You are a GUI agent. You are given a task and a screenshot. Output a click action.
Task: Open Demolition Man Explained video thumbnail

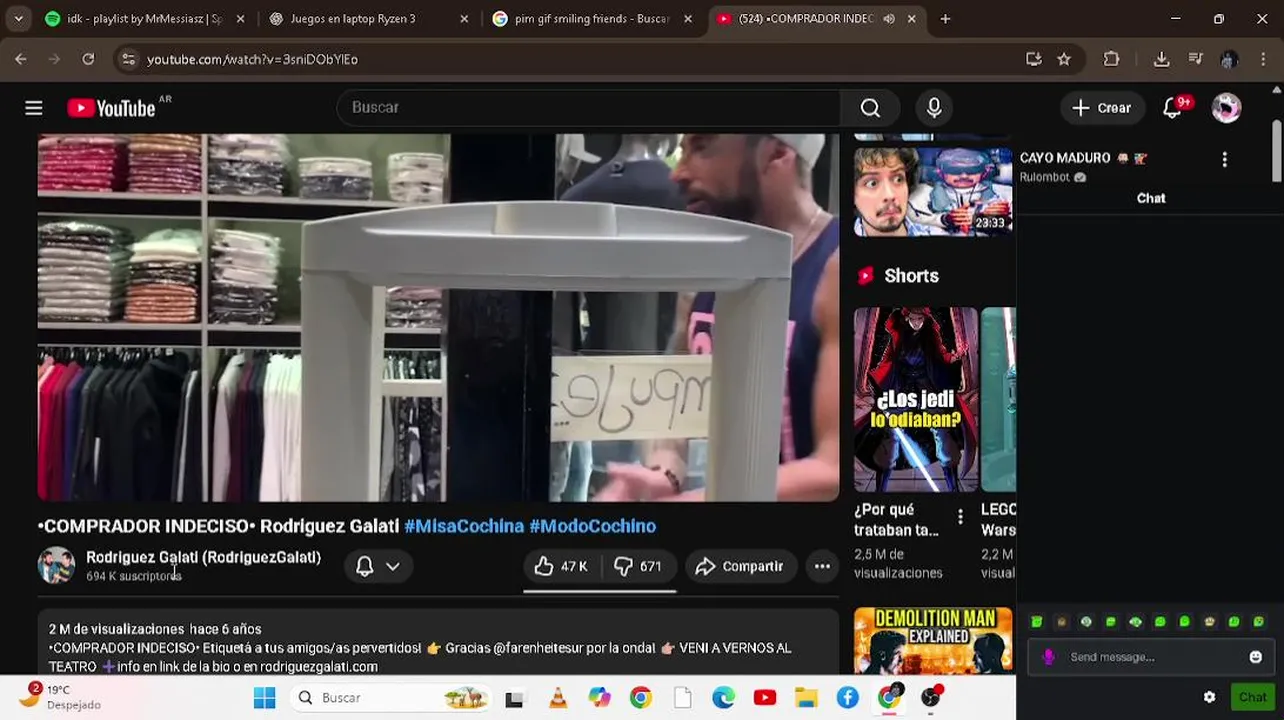(933, 641)
